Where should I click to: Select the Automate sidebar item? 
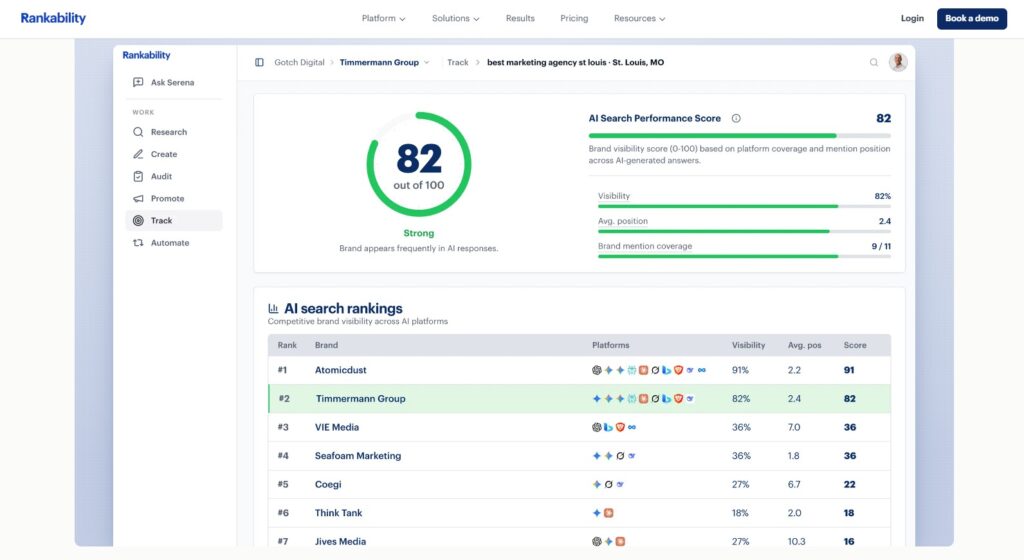coord(174,243)
